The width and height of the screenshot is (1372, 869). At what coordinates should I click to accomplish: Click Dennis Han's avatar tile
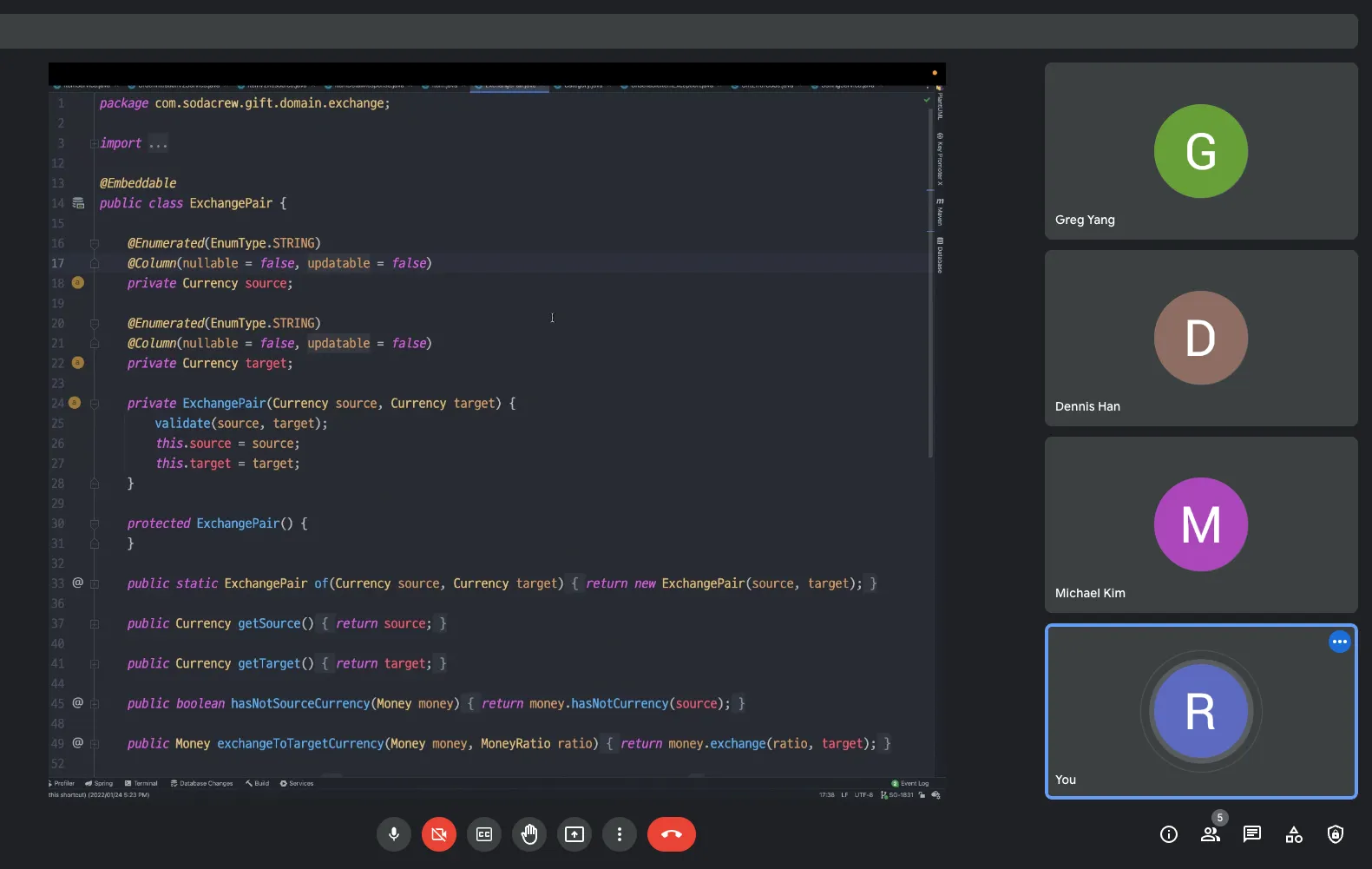[1201, 338]
